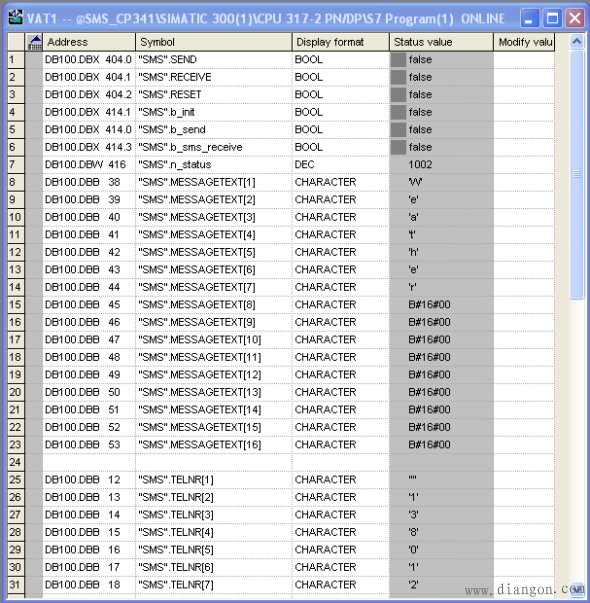Click the status indicator of "SMS".SEND

point(398,60)
